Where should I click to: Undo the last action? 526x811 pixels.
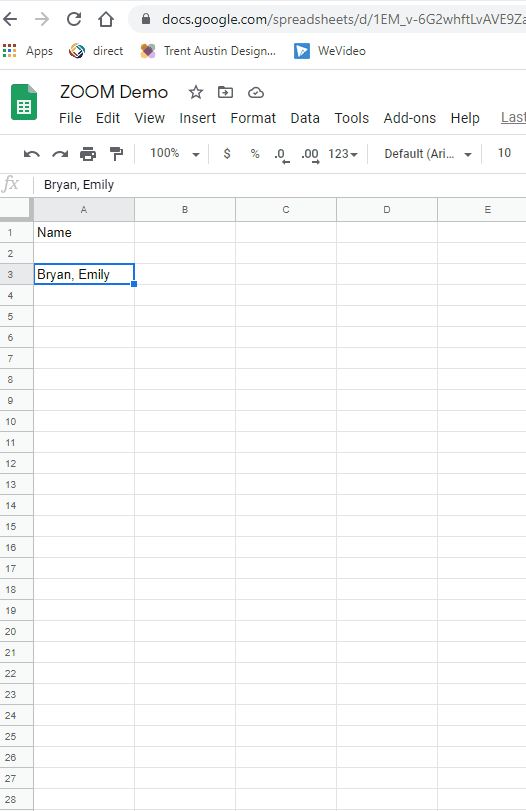[32, 154]
